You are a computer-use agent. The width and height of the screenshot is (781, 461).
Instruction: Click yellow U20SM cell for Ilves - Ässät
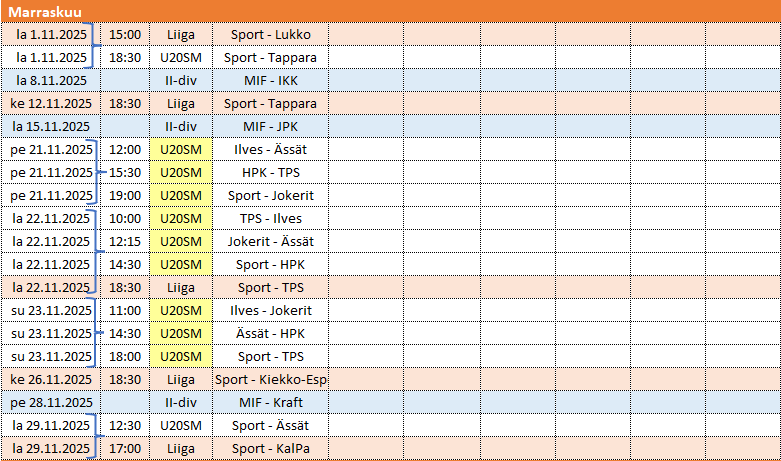pyautogui.click(x=181, y=149)
